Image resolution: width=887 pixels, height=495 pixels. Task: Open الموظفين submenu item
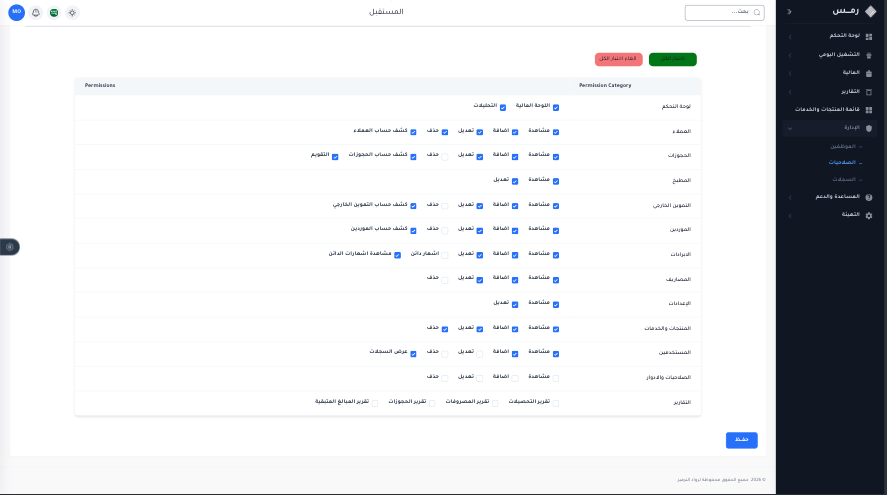click(843, 147)
